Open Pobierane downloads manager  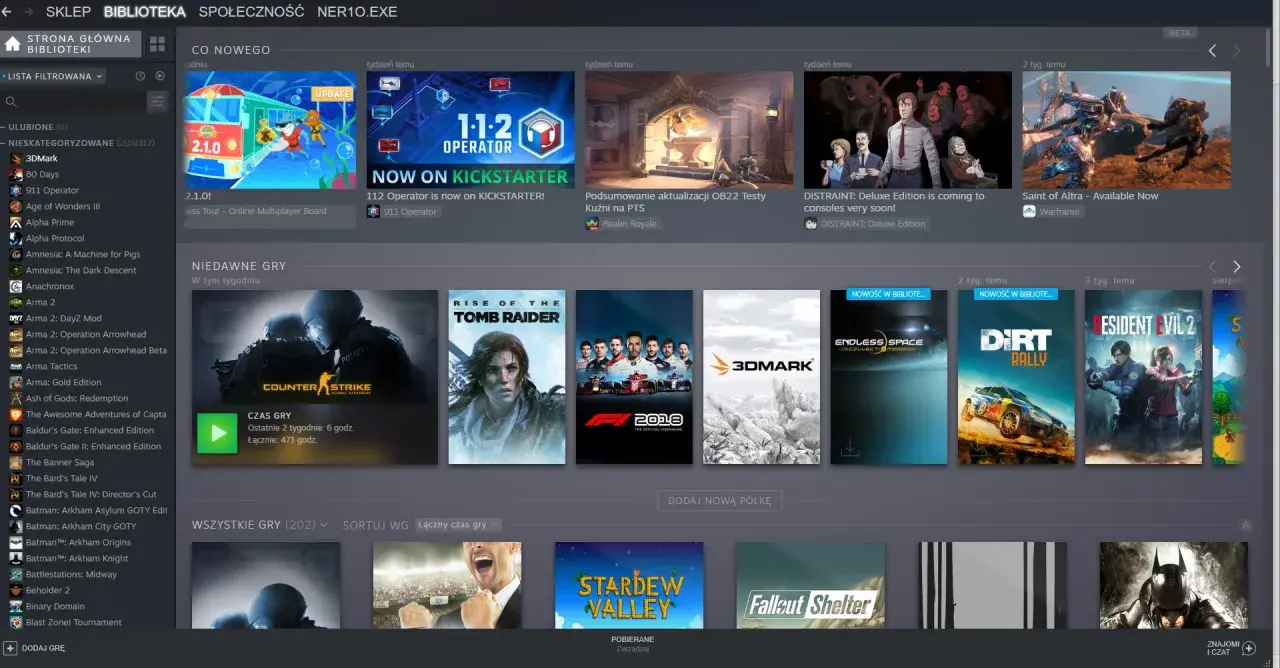632,643
